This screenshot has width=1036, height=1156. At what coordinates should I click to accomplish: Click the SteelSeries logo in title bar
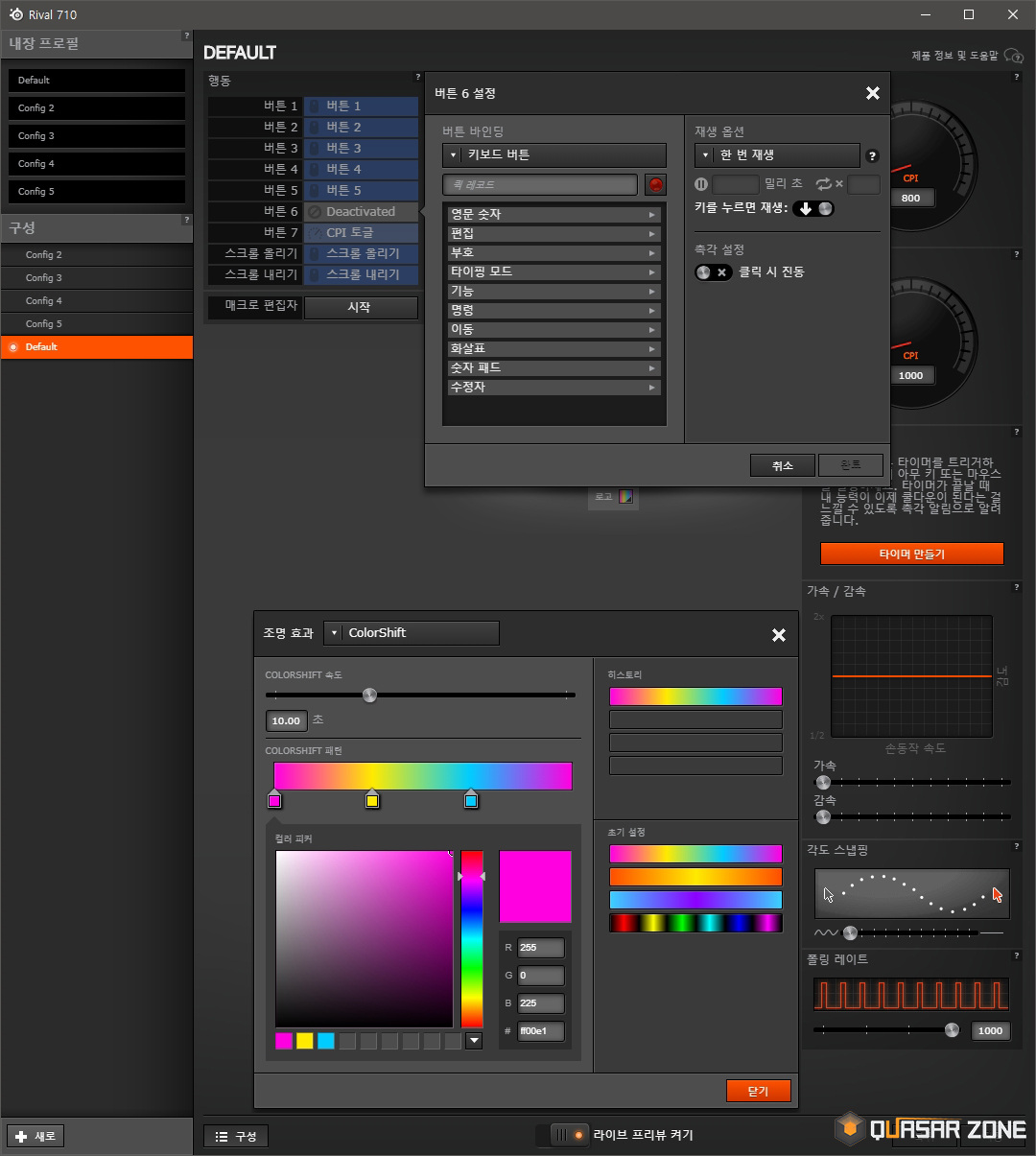[15, 14]
